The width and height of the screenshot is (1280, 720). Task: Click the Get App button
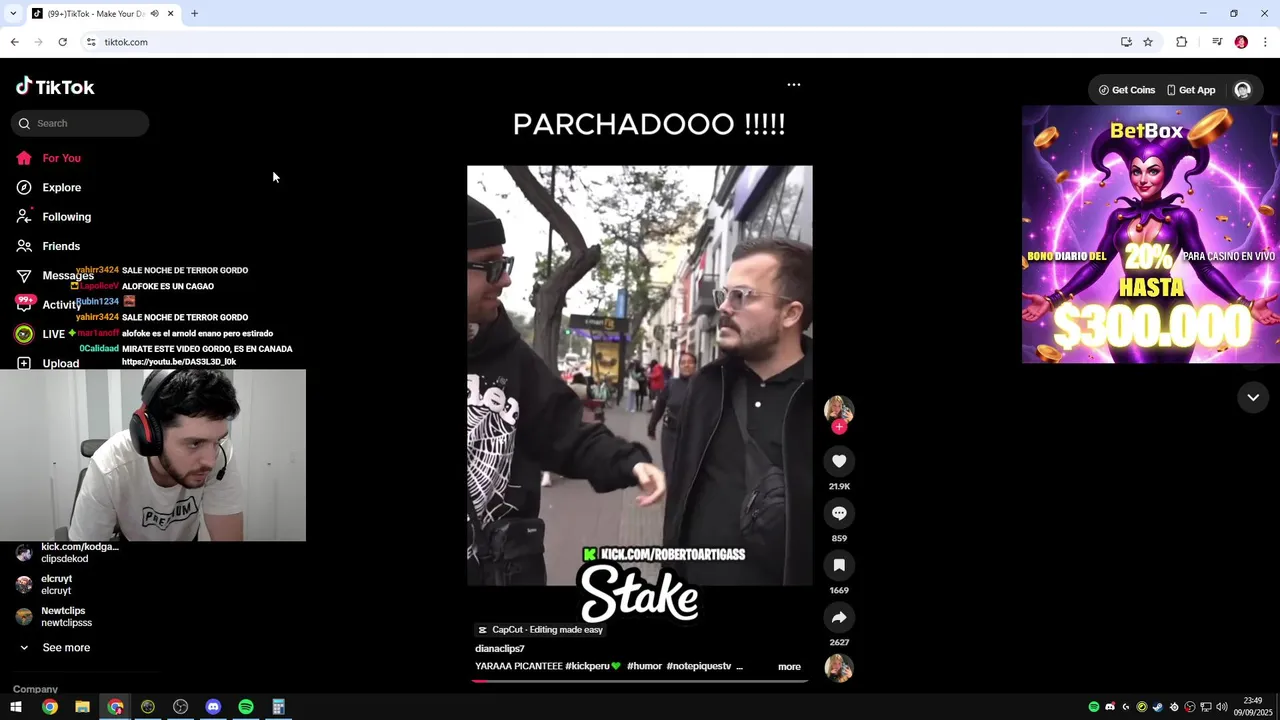tap(1191, 90)
